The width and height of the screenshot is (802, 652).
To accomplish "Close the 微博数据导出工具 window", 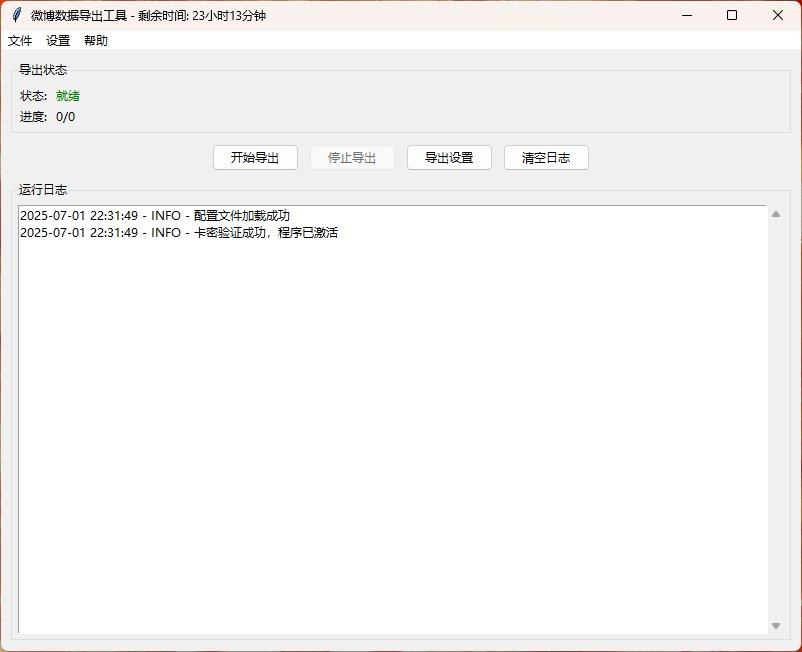I will (x=778, y=15).
